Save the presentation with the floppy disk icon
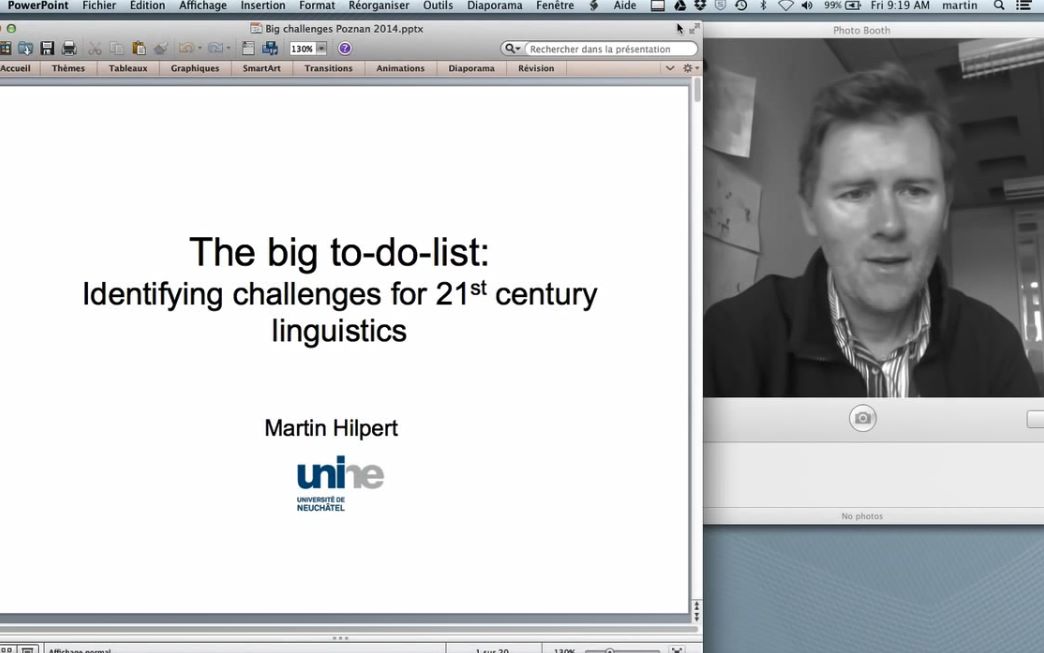1044x653 pixels. [47, 49]
